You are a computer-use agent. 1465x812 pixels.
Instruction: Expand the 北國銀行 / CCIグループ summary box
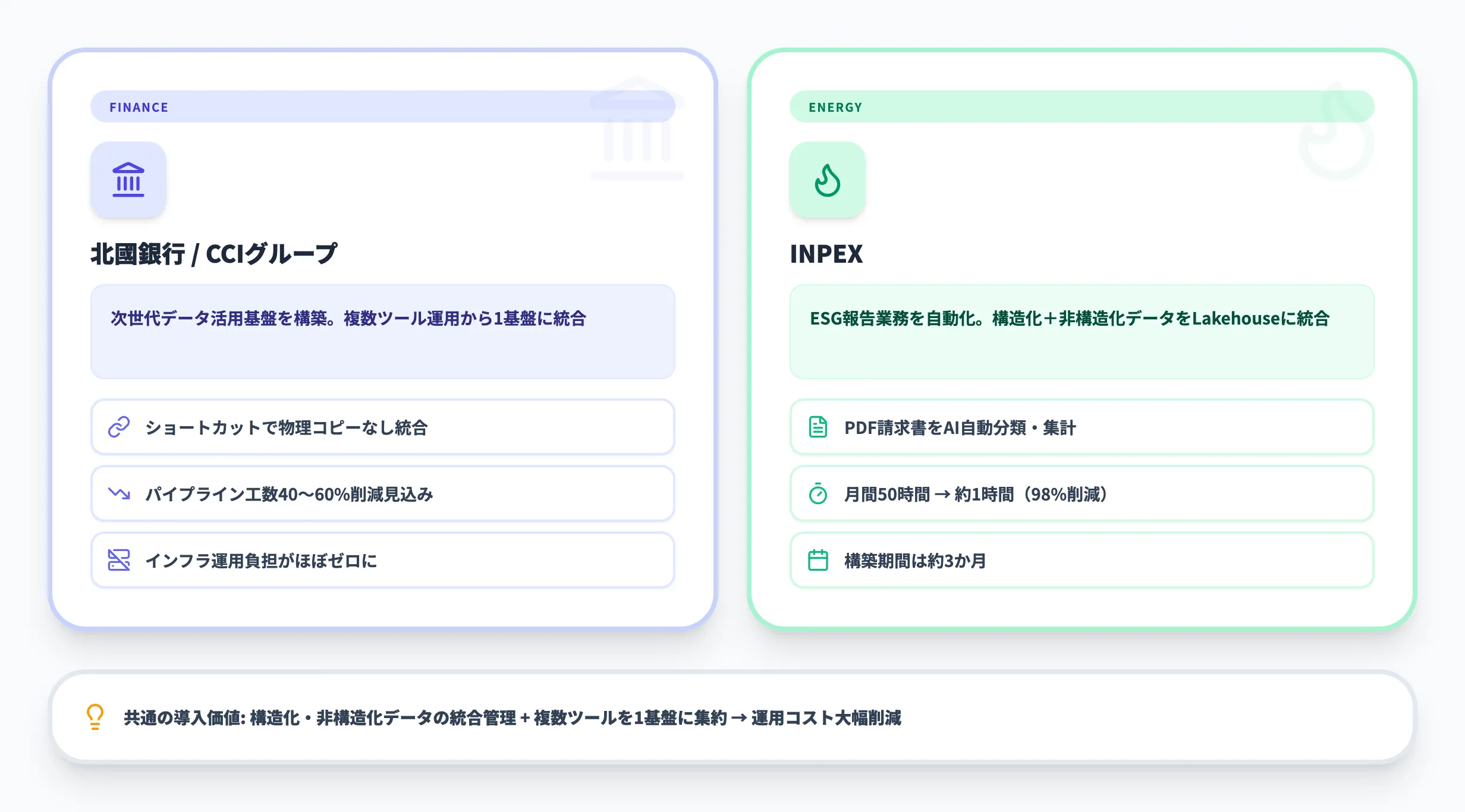click(x=382, y=331)
